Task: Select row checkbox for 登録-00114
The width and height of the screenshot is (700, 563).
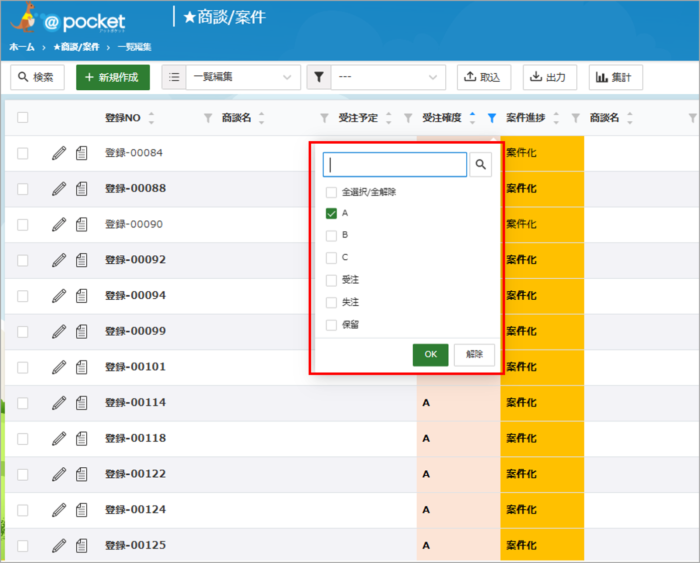Action: 23,403
